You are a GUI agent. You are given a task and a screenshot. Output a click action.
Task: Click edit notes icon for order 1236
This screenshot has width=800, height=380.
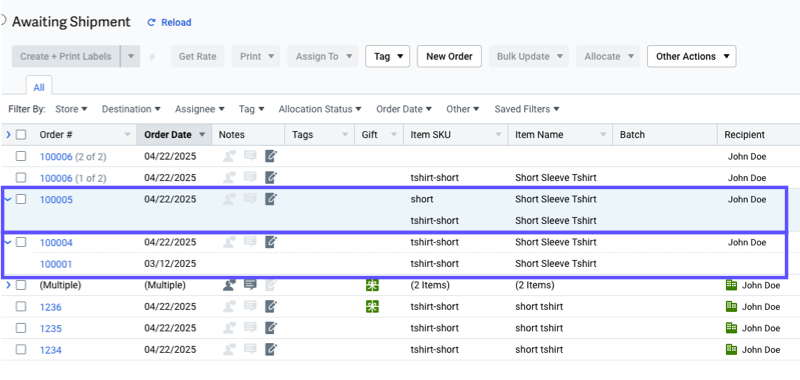pyautogui.click(x=271, y=307)
